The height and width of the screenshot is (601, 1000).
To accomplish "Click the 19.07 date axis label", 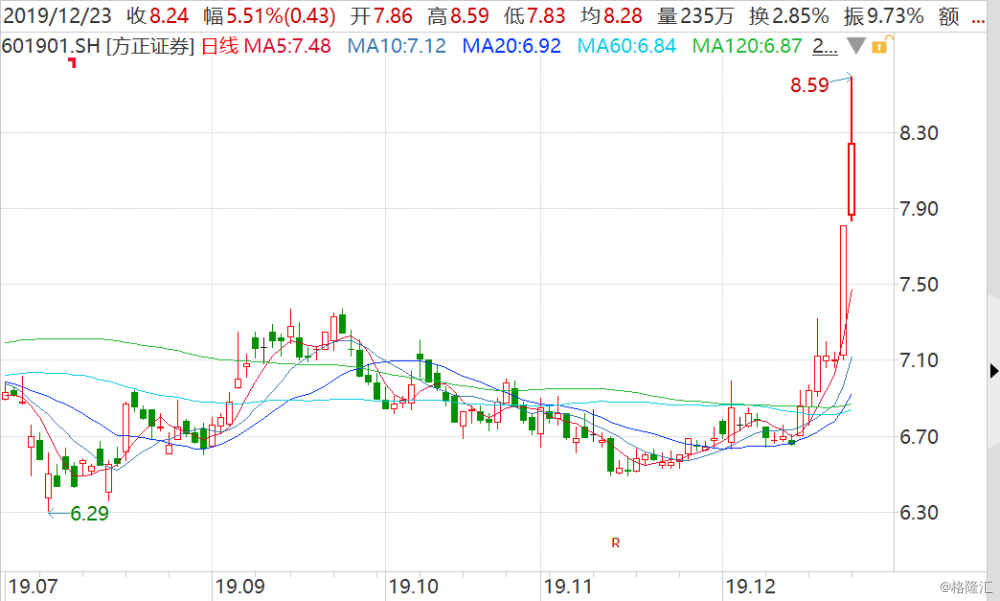I will (x=33, y=586).
